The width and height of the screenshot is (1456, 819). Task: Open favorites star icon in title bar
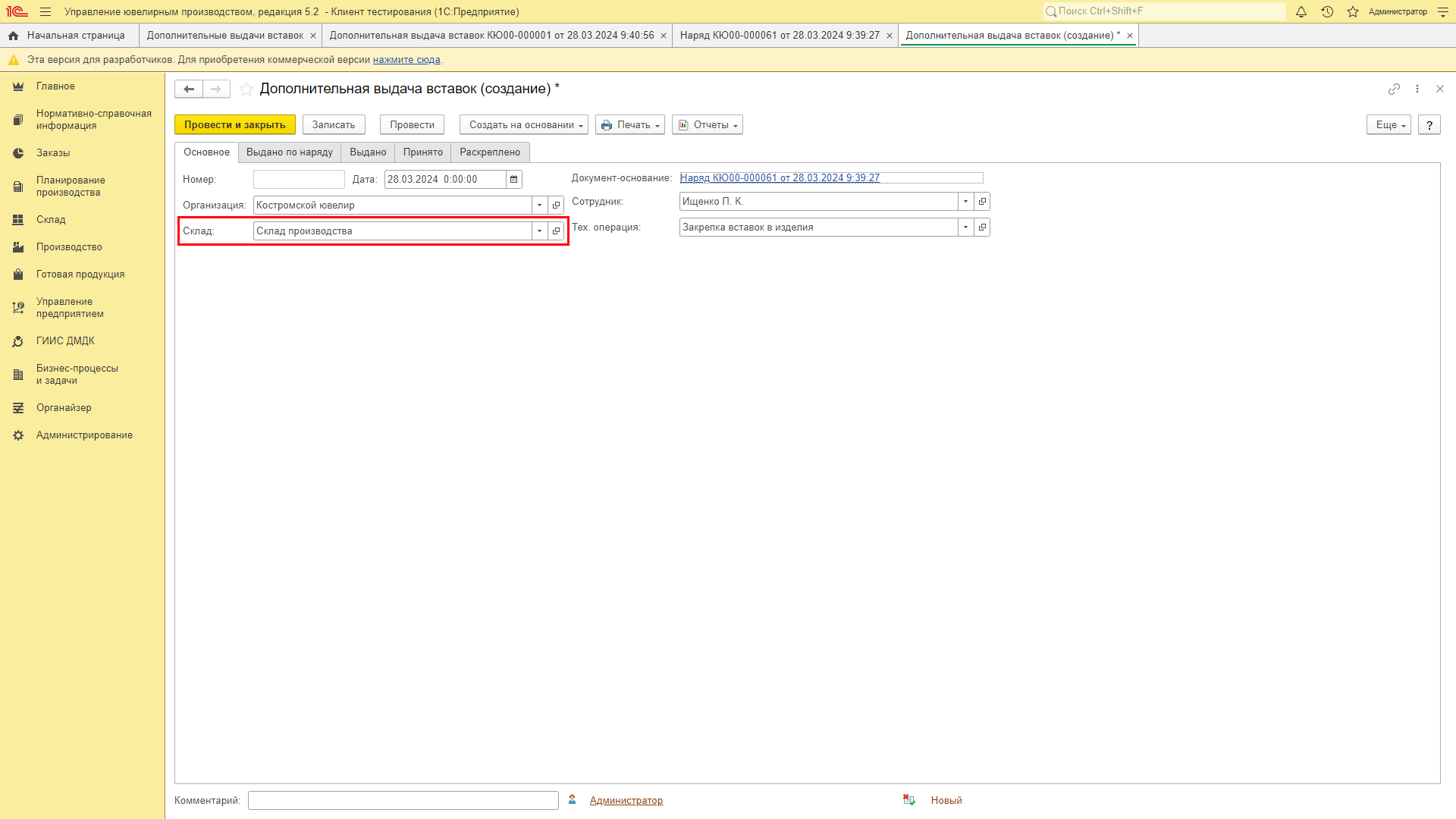pyautogui.click(x=1353, y=12)
